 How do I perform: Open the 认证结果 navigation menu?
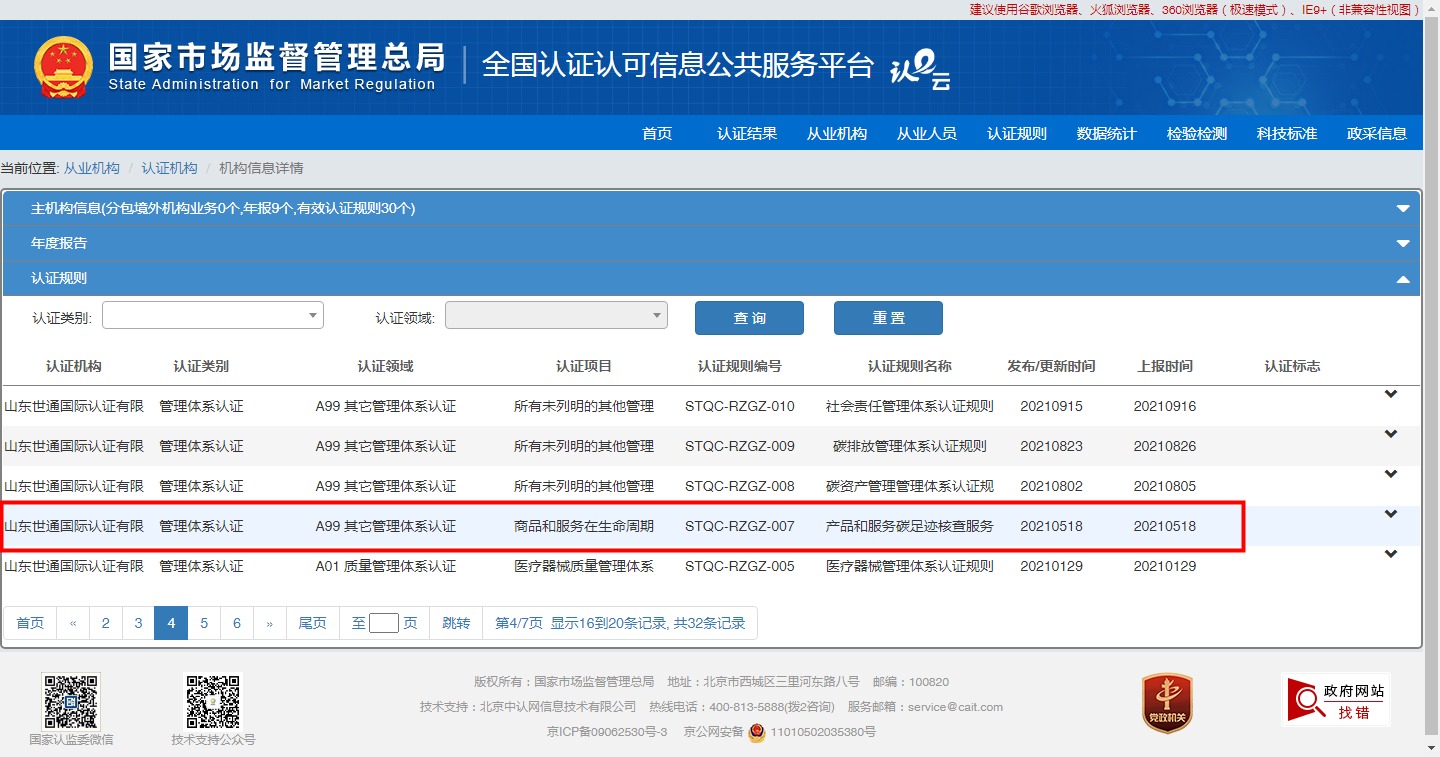click(x=747, y=133)
